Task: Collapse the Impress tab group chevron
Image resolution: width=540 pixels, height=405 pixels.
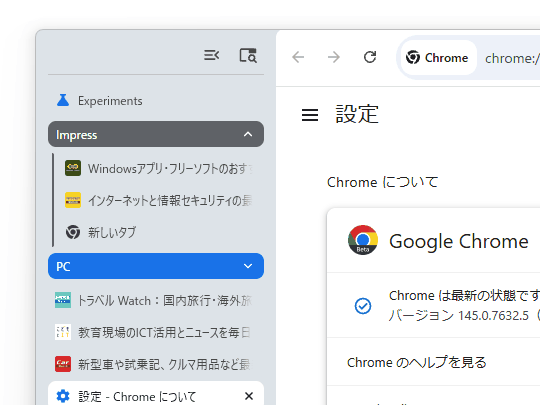Action: point(248,134)
